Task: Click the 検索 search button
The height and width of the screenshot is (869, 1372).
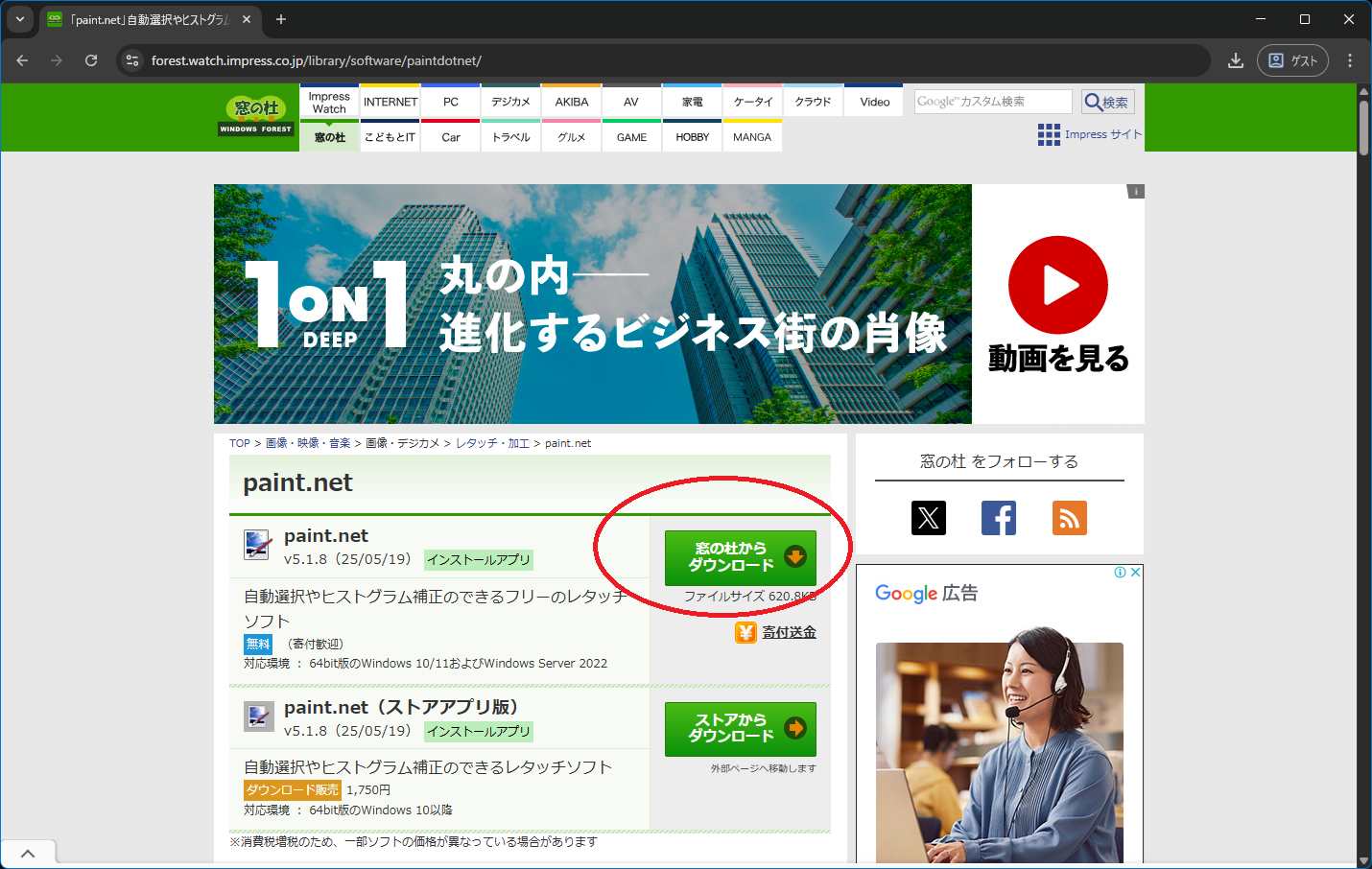Action: pos(1108,102)
